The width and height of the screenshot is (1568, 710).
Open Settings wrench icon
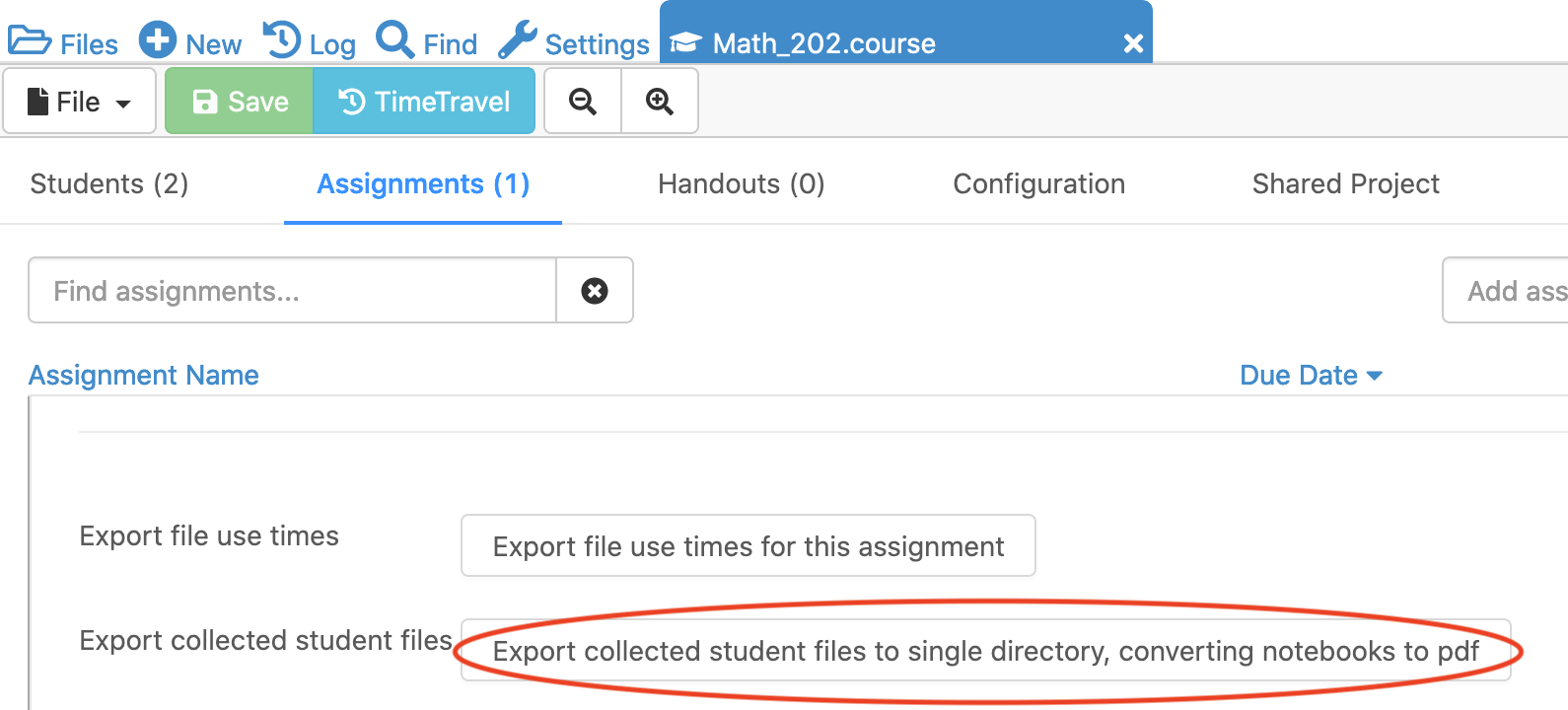pyautogui.click(x=518, y=40)
